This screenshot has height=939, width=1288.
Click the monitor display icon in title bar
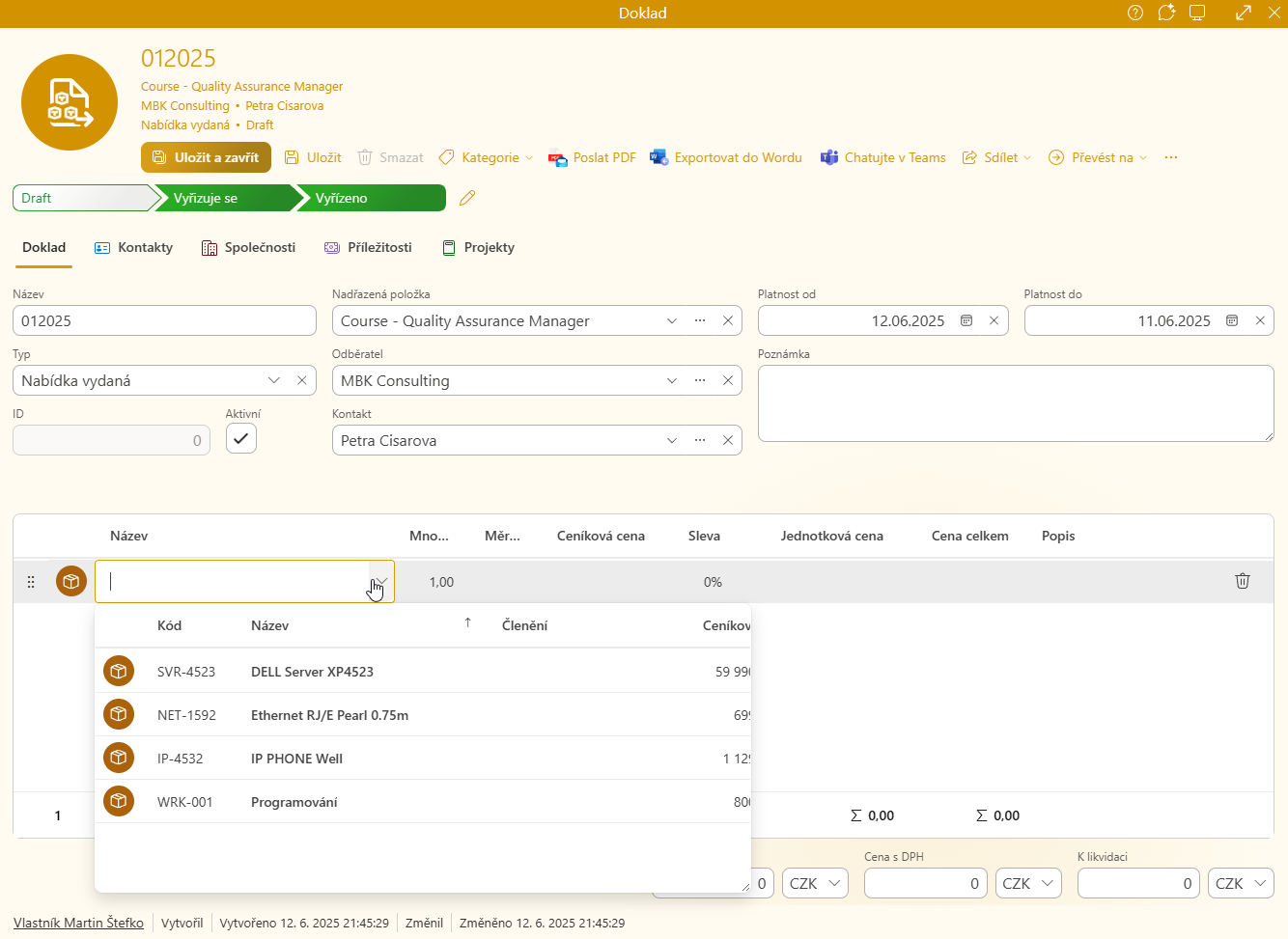click(1197, 13)
